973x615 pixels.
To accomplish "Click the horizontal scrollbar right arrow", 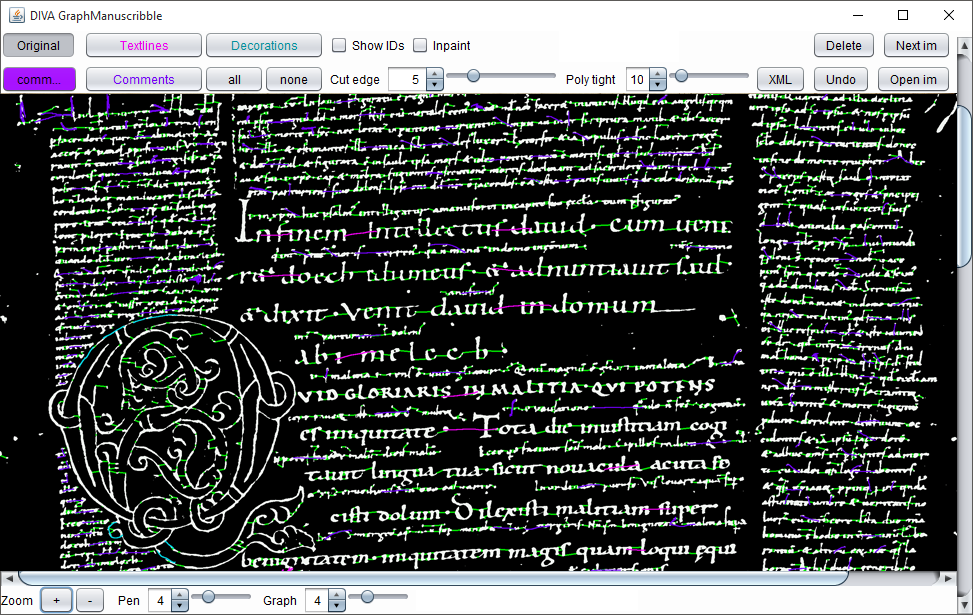I will tap(948, 578).
